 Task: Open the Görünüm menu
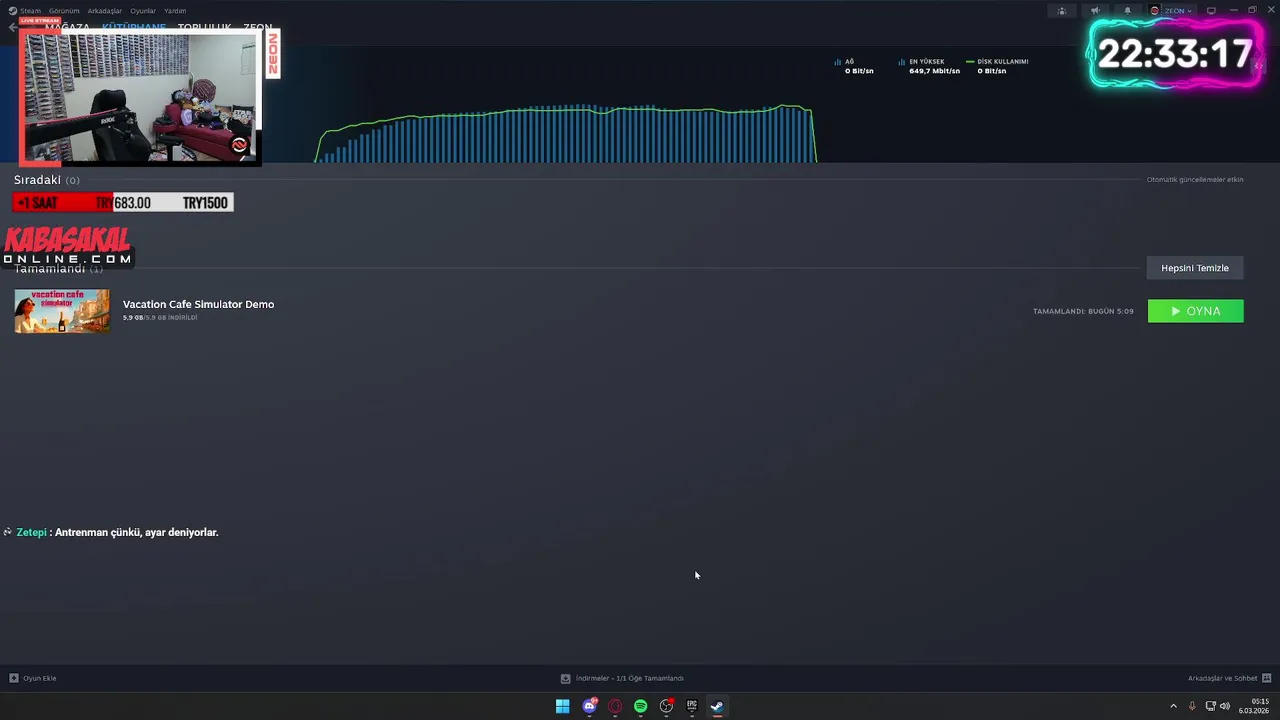click(x=64, y=11)
